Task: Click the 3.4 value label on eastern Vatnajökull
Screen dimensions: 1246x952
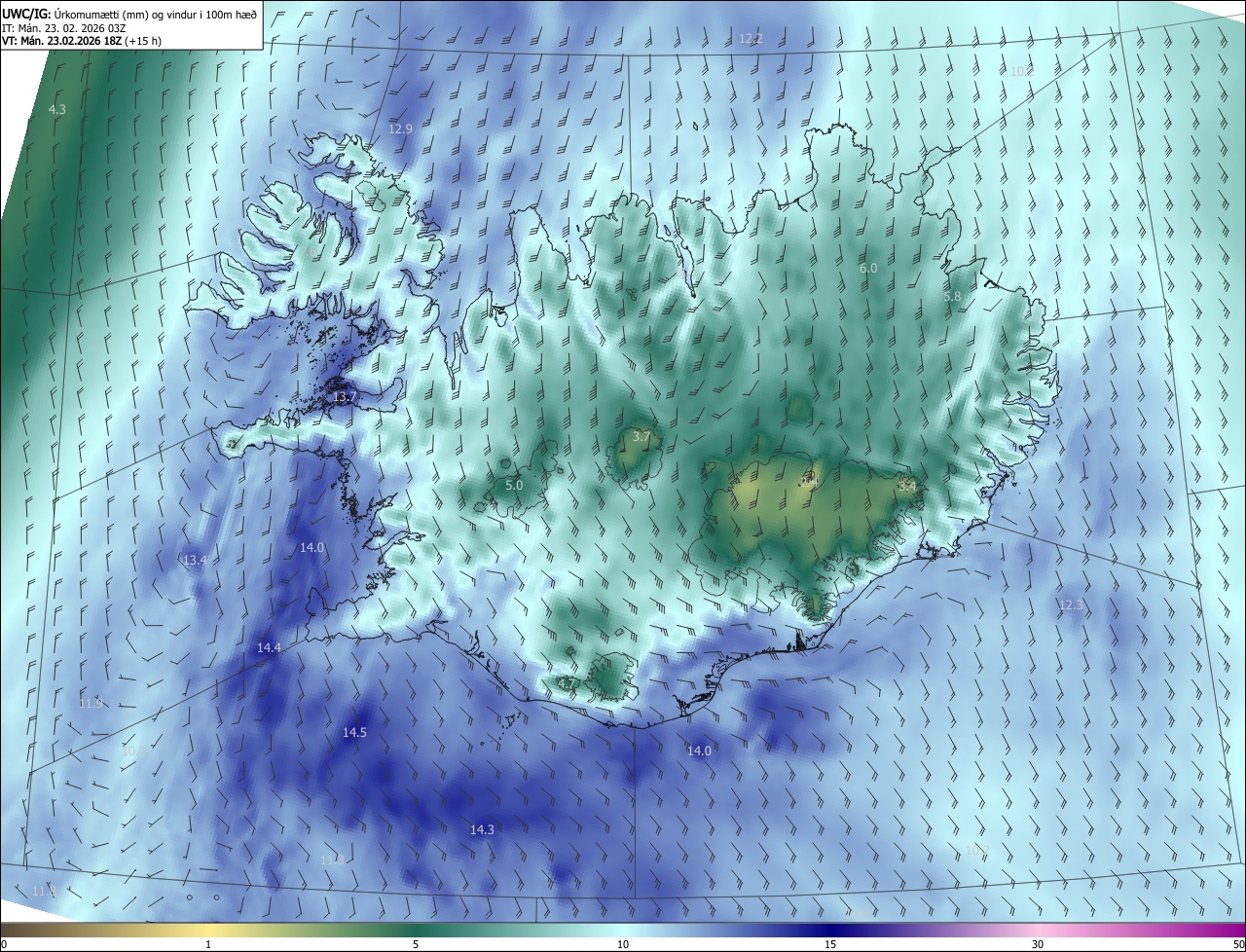Action: tap(907, 485)
